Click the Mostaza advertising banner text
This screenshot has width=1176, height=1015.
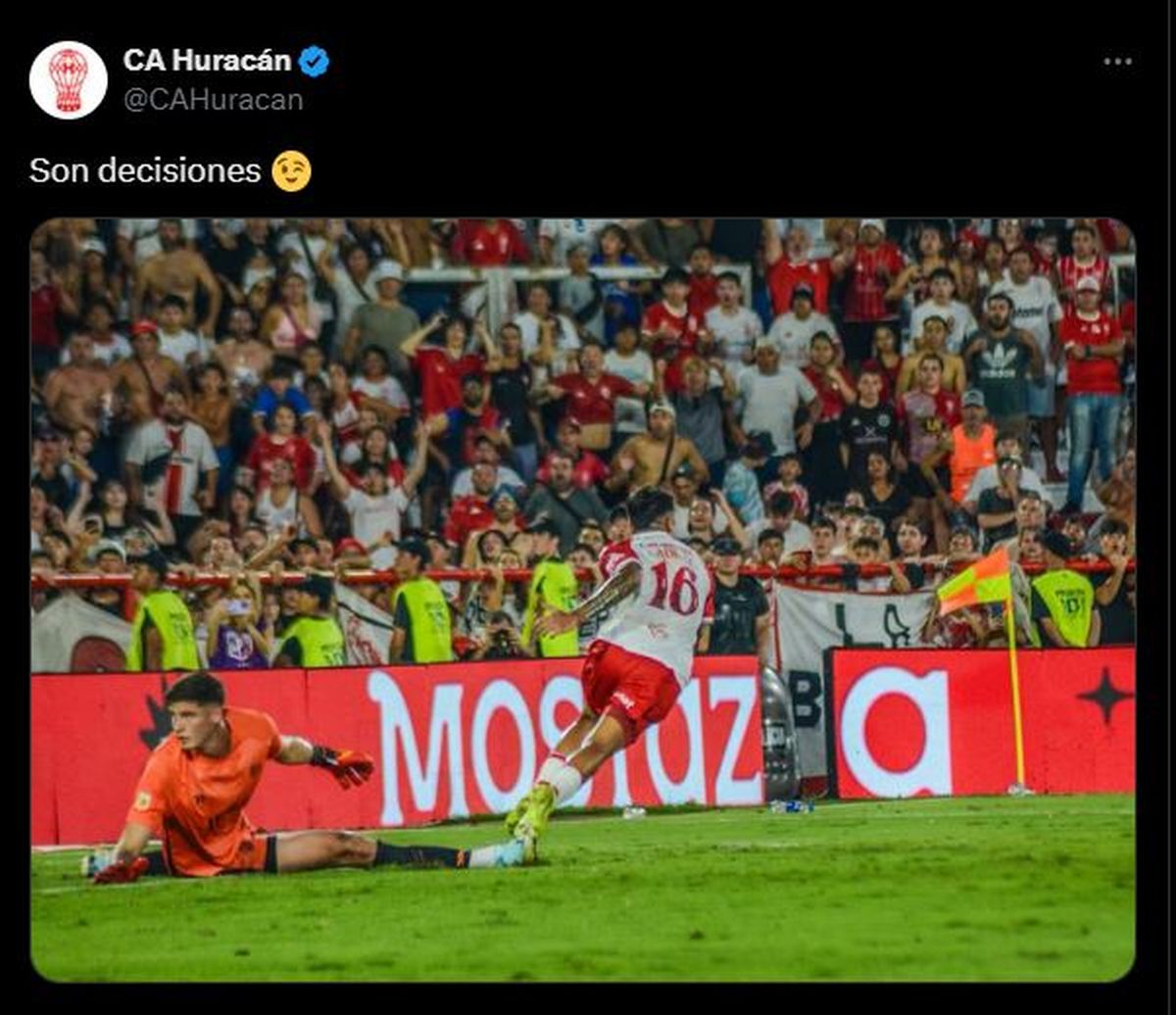pos(563,745)
